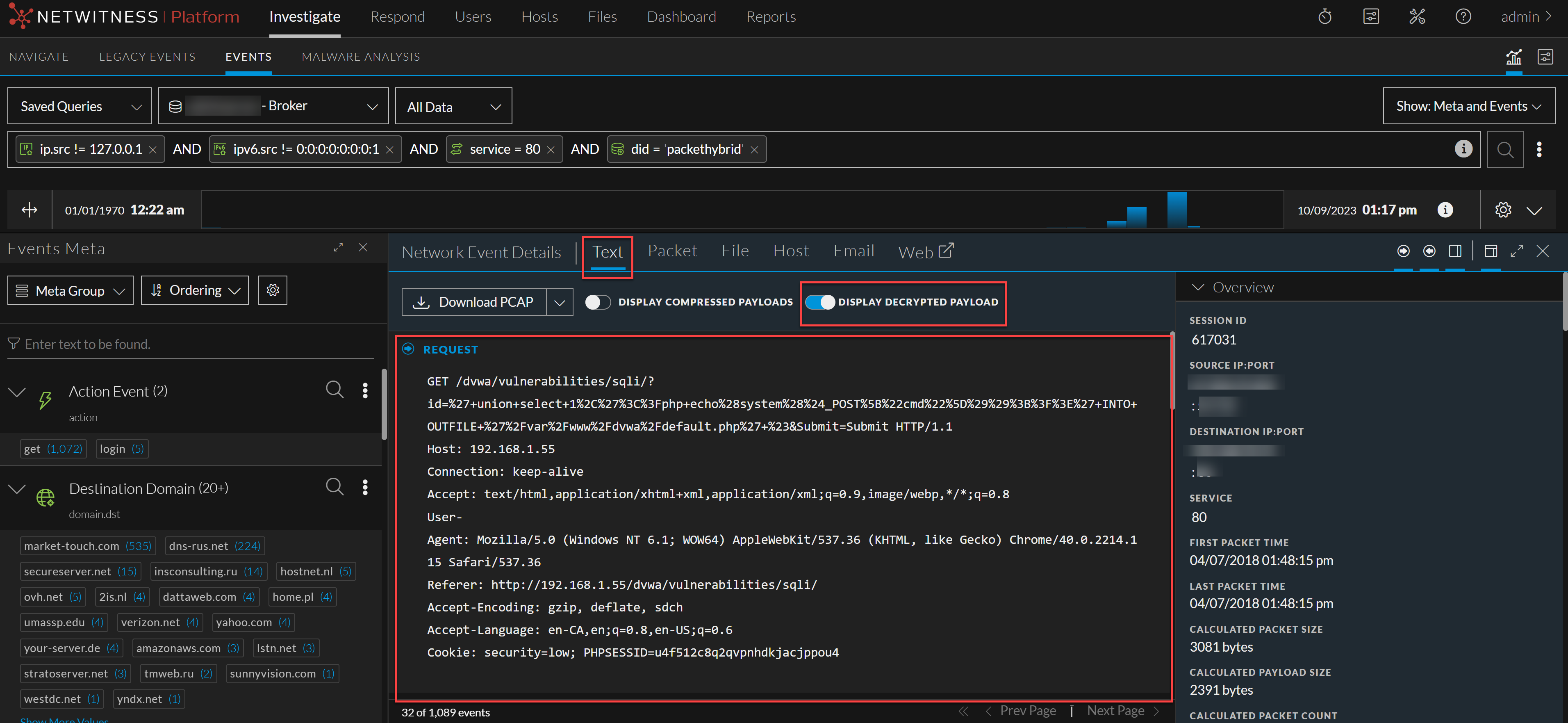Image resolution: width=1568 pixels, height=723 pixels.
Task: Disable Display Decrypted Payload toggle
Action: (820, 302)
